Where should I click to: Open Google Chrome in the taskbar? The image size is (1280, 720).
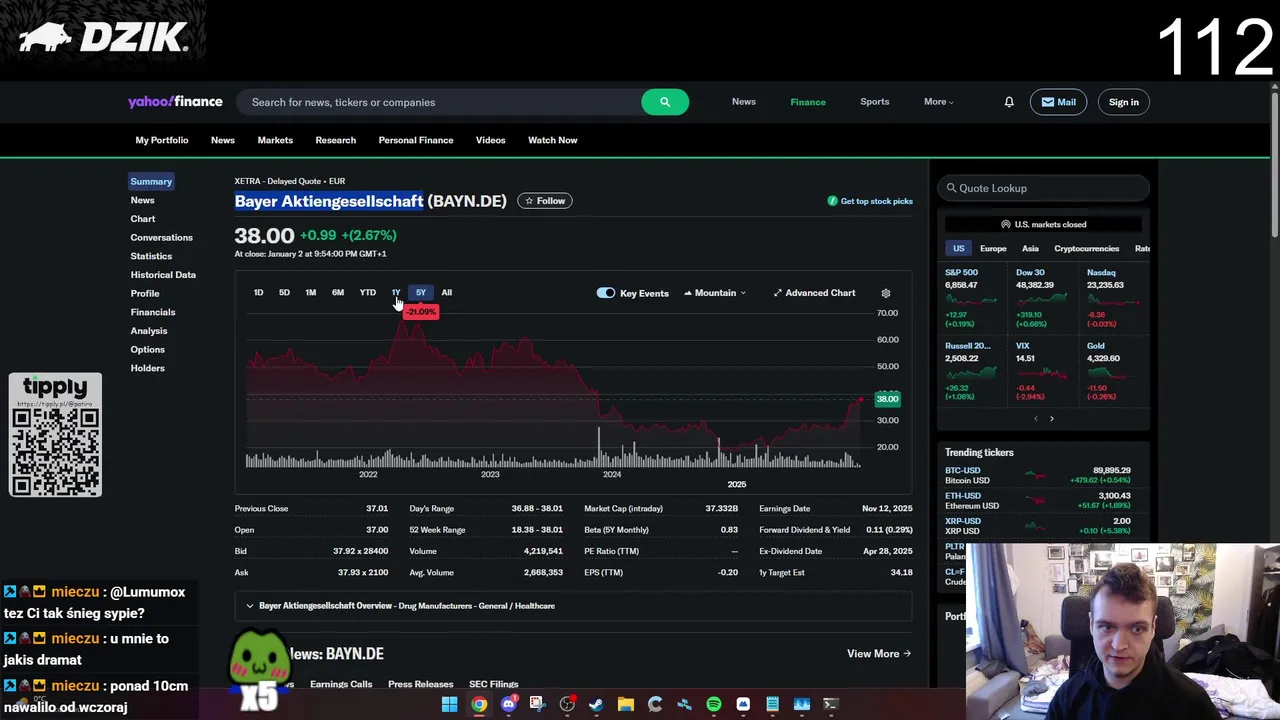[x=479, y=704]
